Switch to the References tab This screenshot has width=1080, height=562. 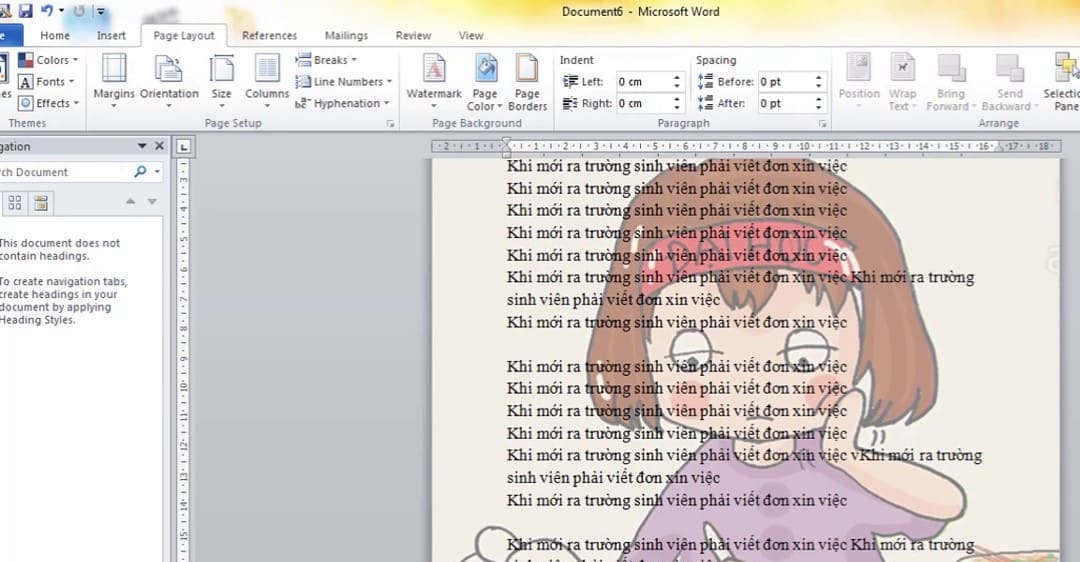(x=269, y=36)
